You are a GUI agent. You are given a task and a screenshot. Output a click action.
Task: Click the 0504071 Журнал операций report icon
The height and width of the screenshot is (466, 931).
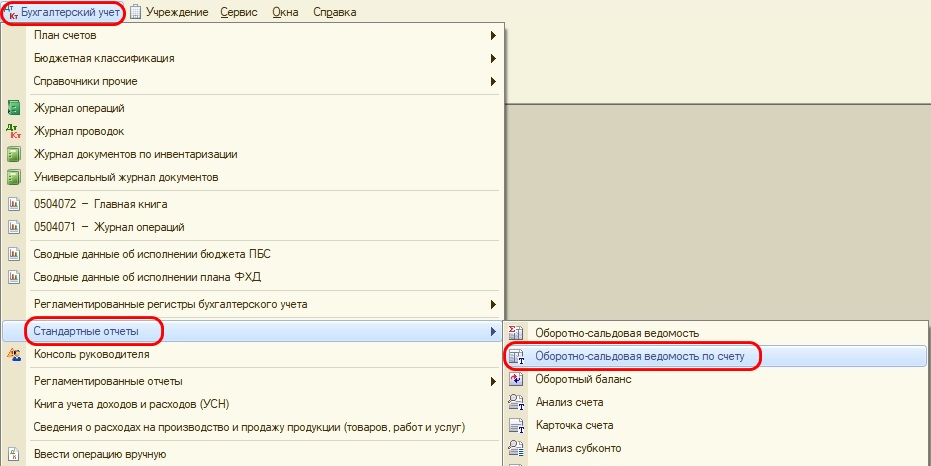point(14,227)
